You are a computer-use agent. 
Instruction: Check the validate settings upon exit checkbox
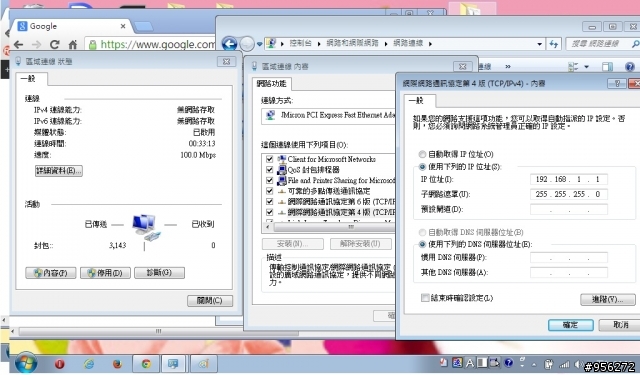425,298
